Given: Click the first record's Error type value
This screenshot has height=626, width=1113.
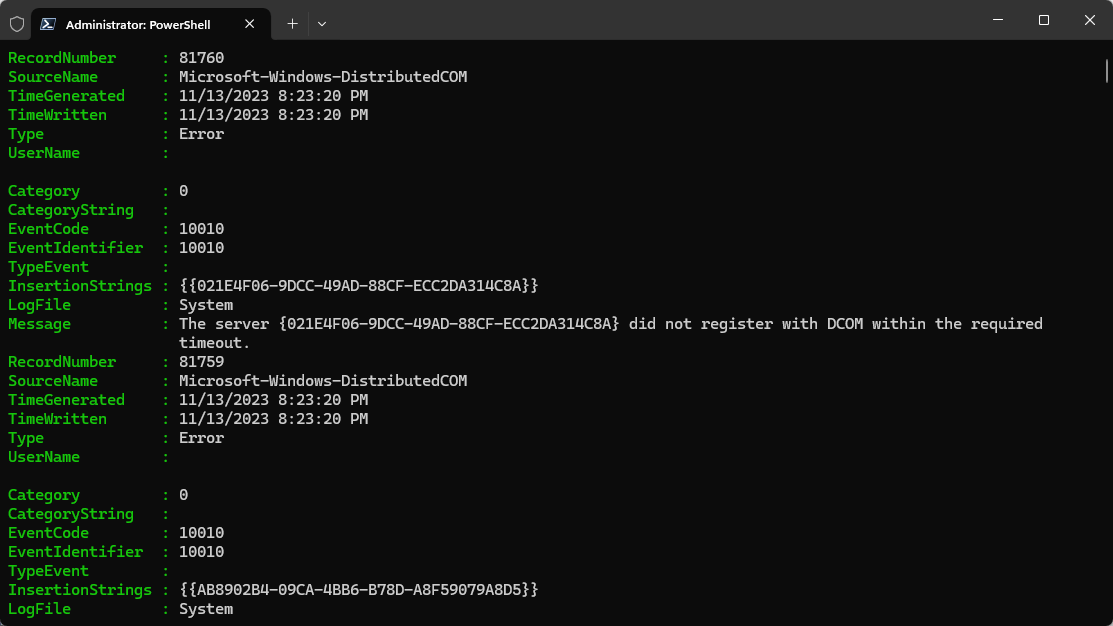Looking at the screenshot, I should tap(201, 134).
